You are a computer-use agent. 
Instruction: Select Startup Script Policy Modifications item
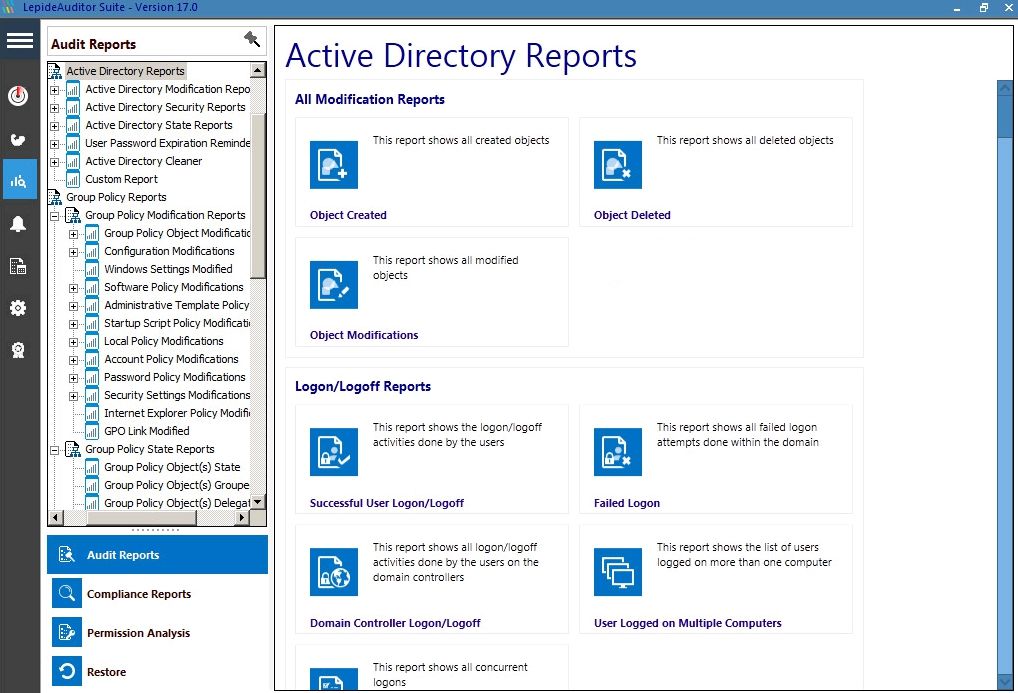pos(177,323)
